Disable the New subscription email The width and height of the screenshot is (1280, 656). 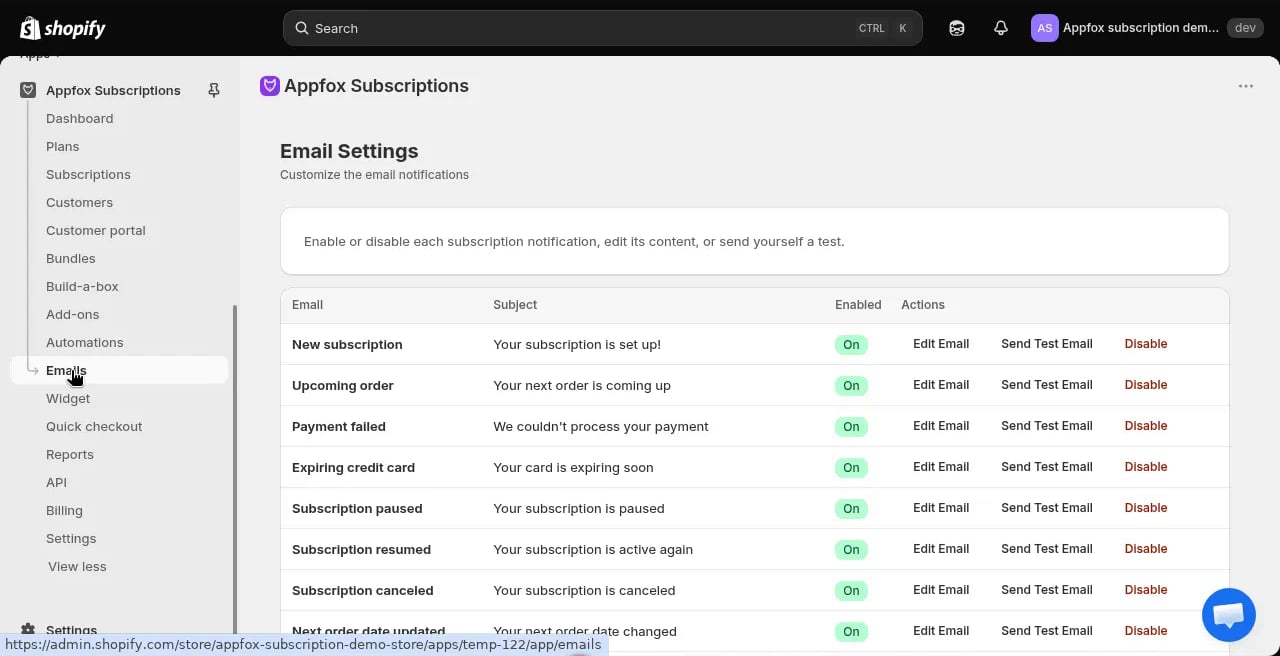[1146, 344]
